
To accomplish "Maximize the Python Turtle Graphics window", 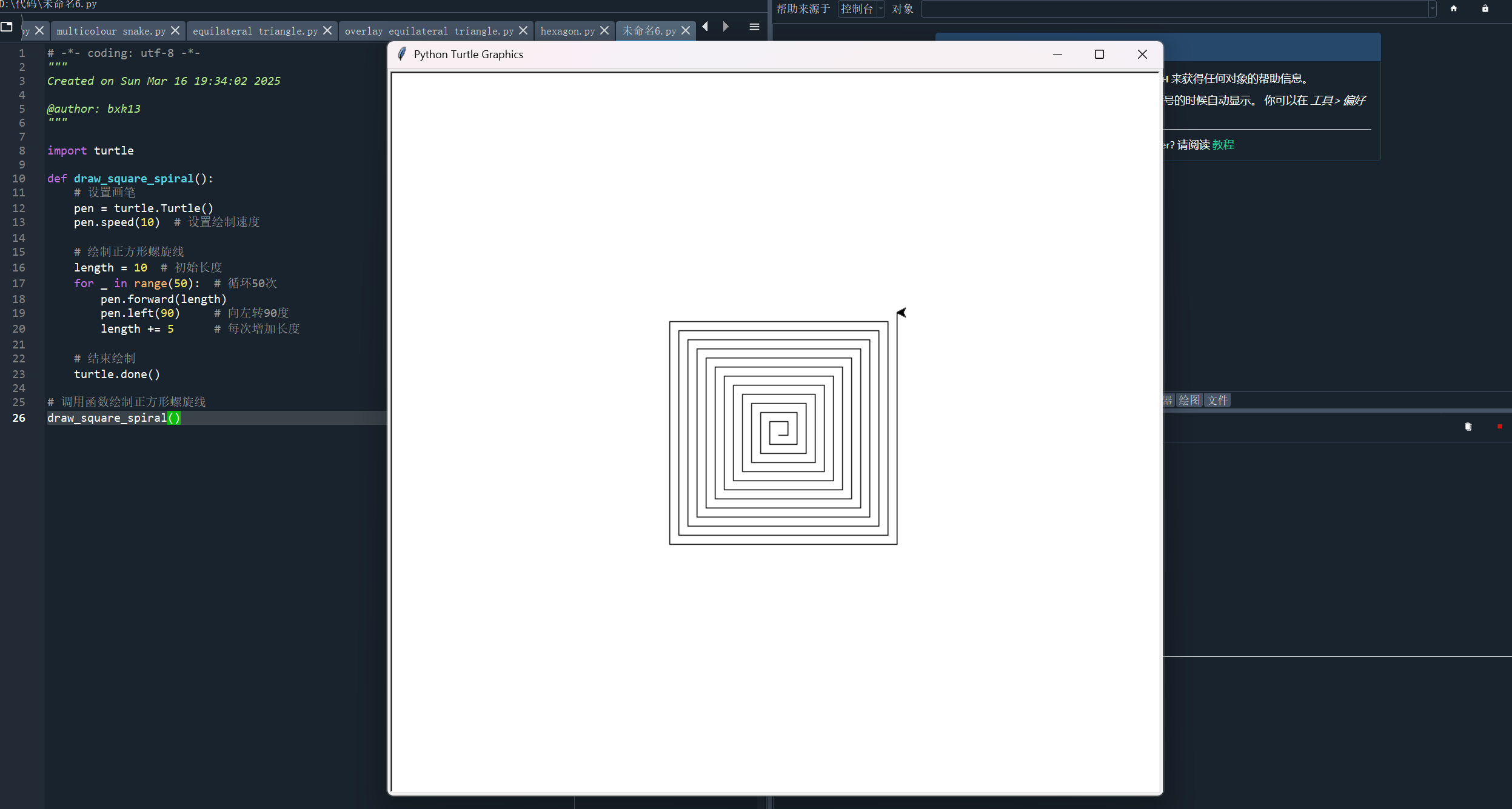I will [x=1099, y=55].
